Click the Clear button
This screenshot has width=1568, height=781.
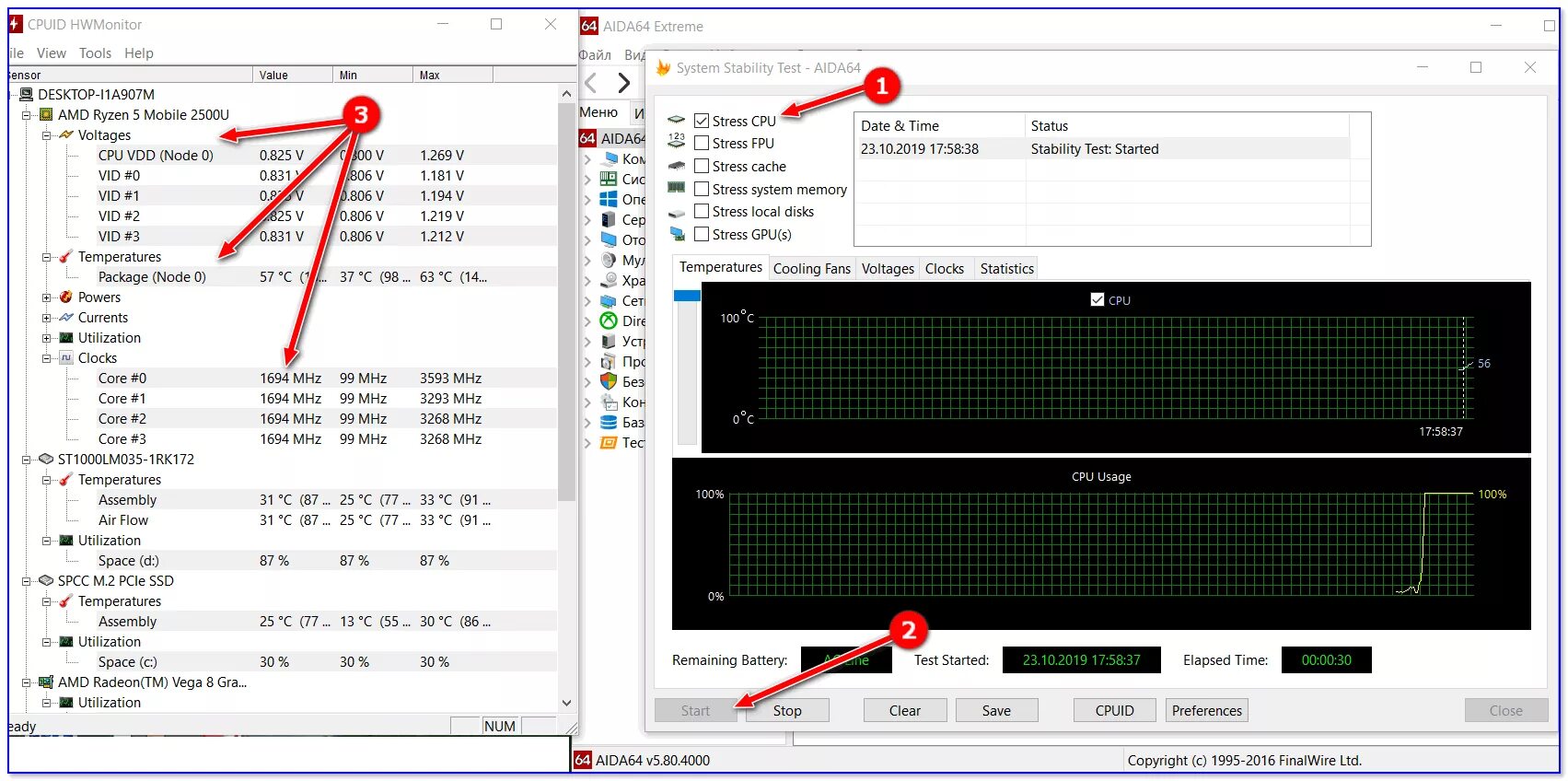(x=905, y=710)
